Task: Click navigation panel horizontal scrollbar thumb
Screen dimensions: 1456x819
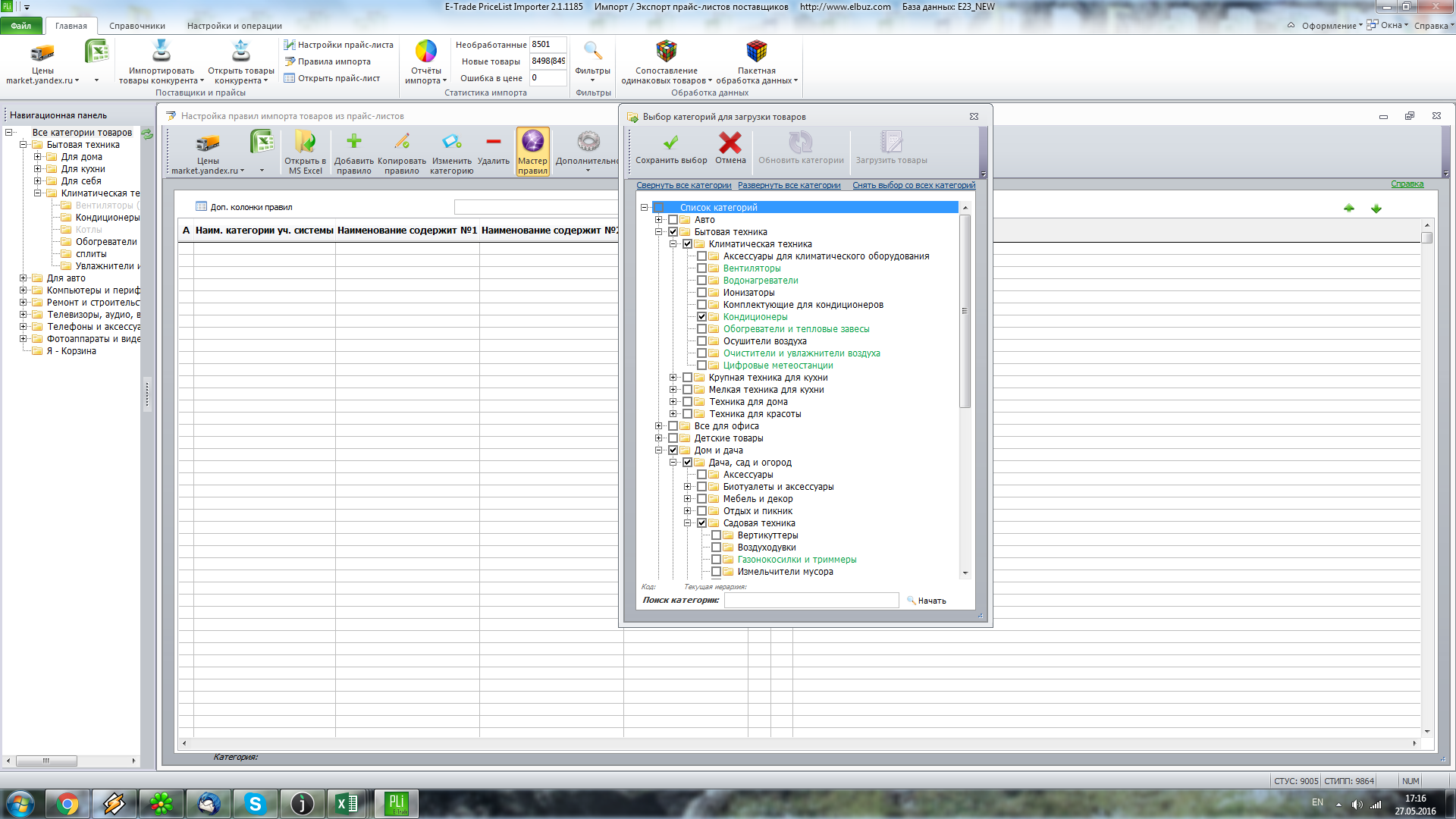Action: click(46, 761)
